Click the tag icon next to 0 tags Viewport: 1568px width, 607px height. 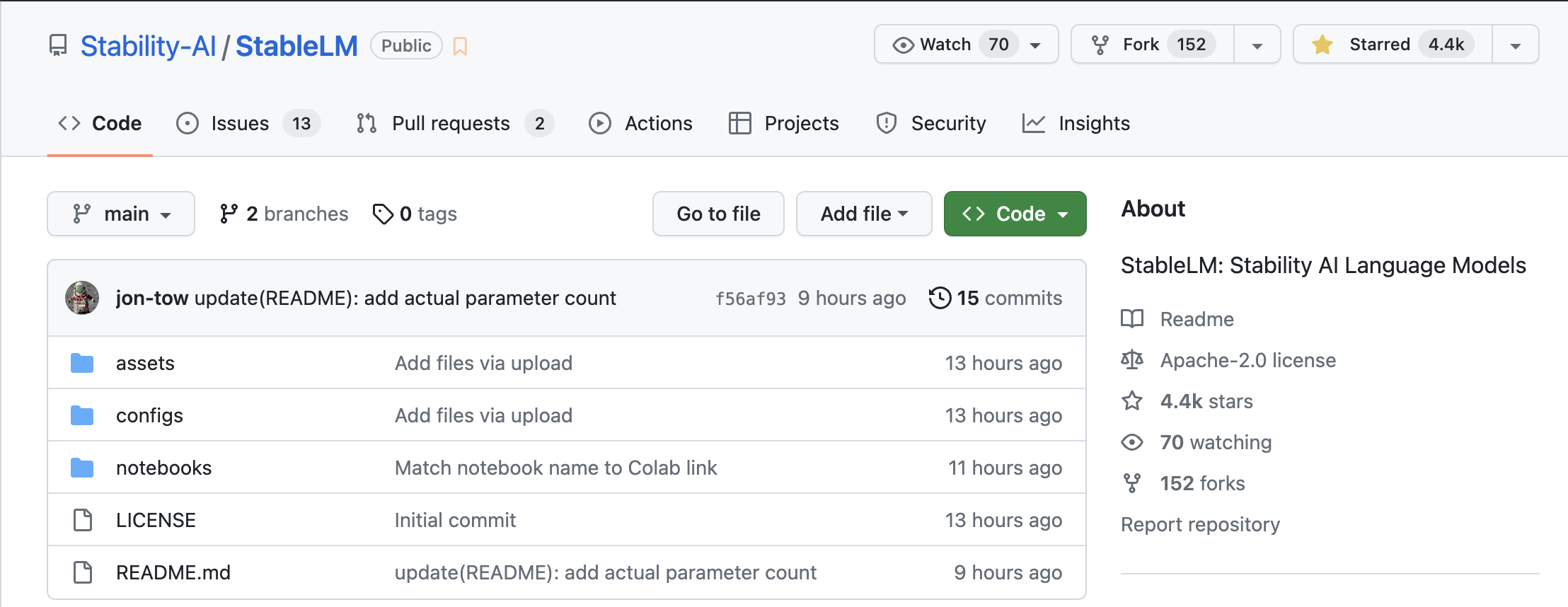pos(383,214)
